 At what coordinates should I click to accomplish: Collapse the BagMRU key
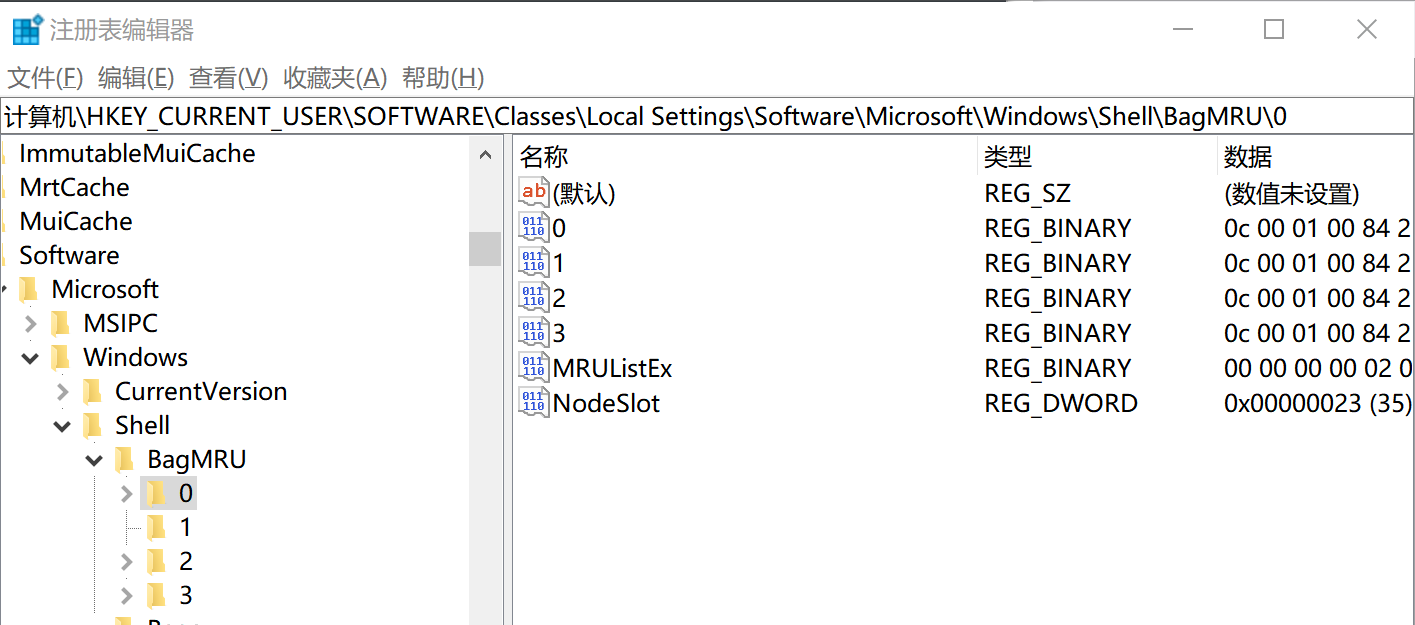[94, 459]
